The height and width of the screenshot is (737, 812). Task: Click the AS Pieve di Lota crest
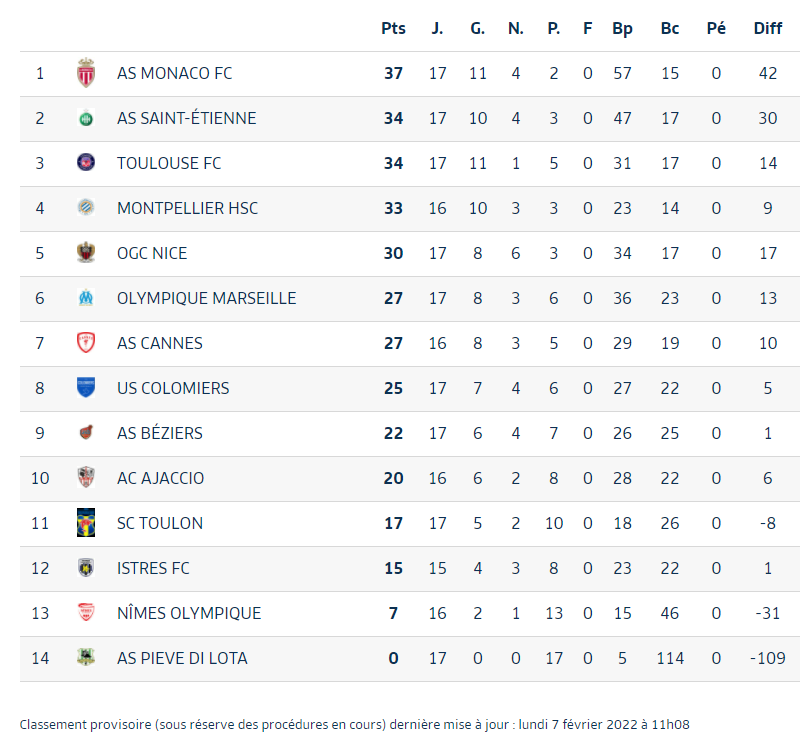tap(86, 658)
